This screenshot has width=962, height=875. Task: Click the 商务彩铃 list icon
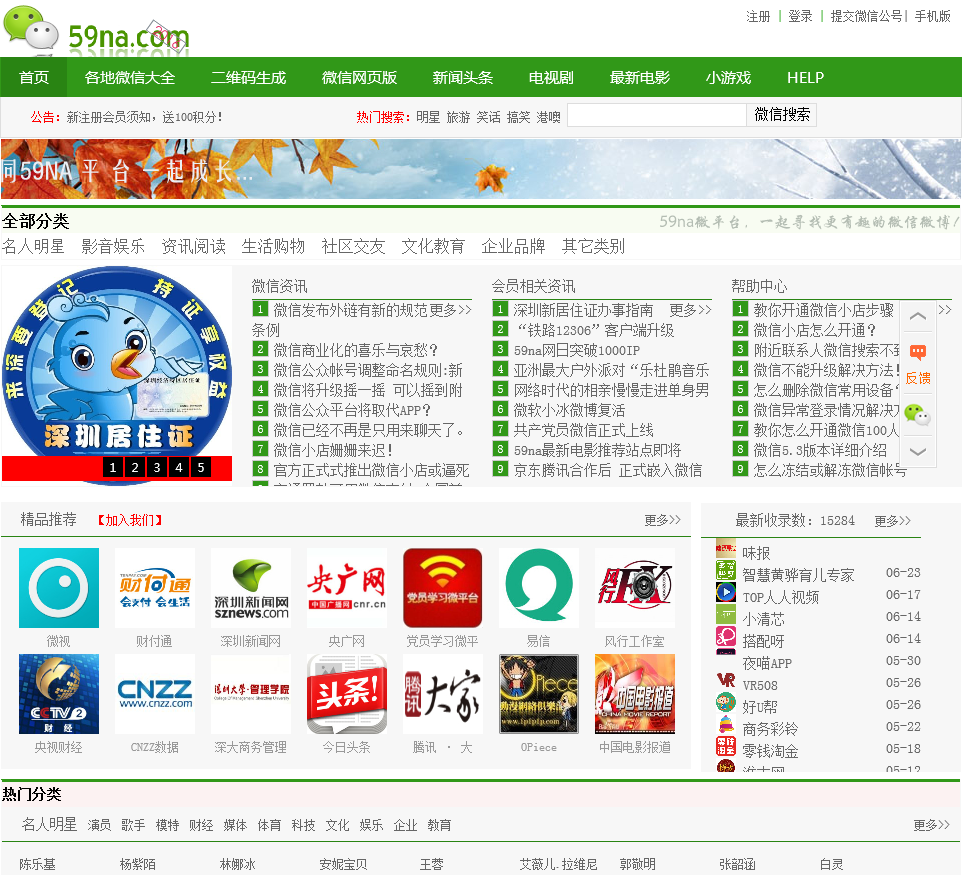[x=726, y=724]
